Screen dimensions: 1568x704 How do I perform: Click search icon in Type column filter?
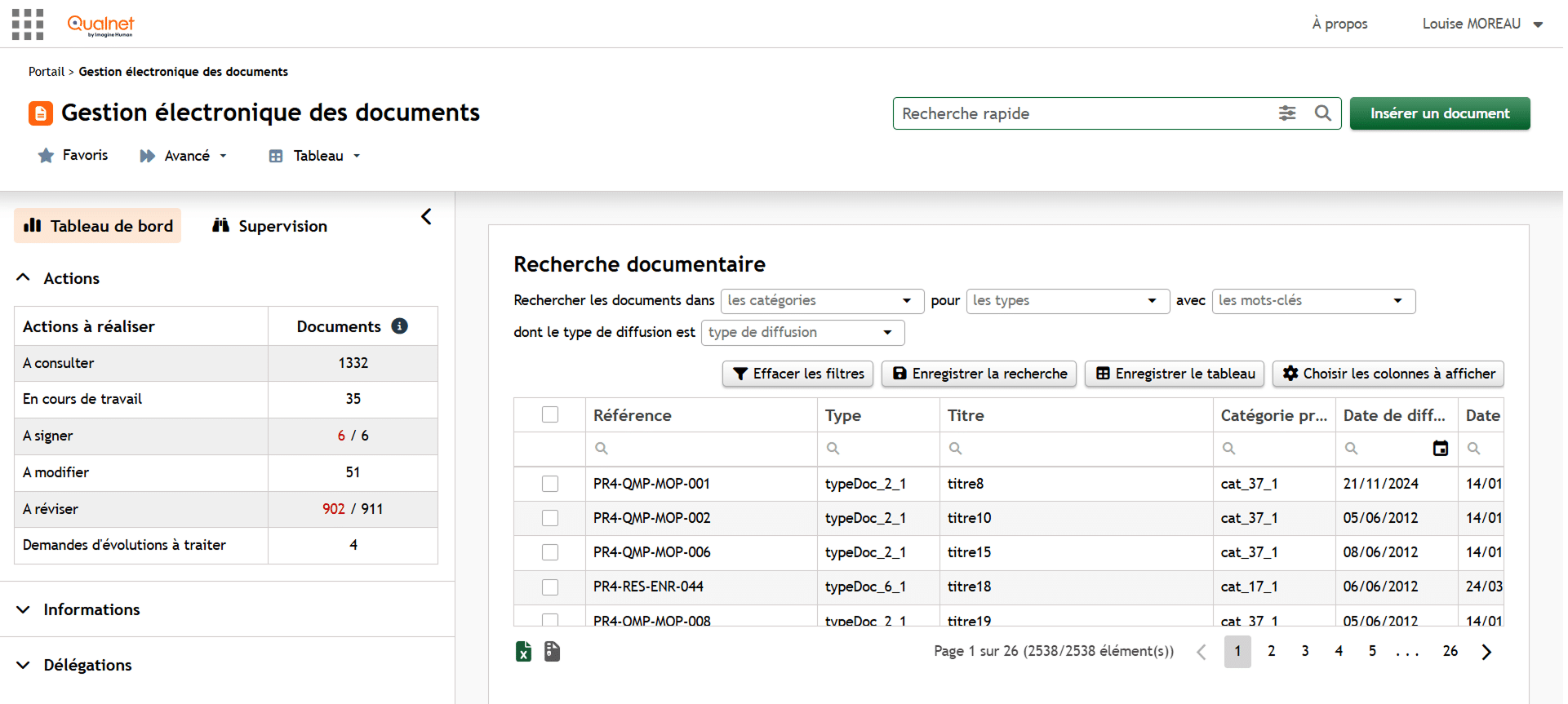click(x=833, y=448)
